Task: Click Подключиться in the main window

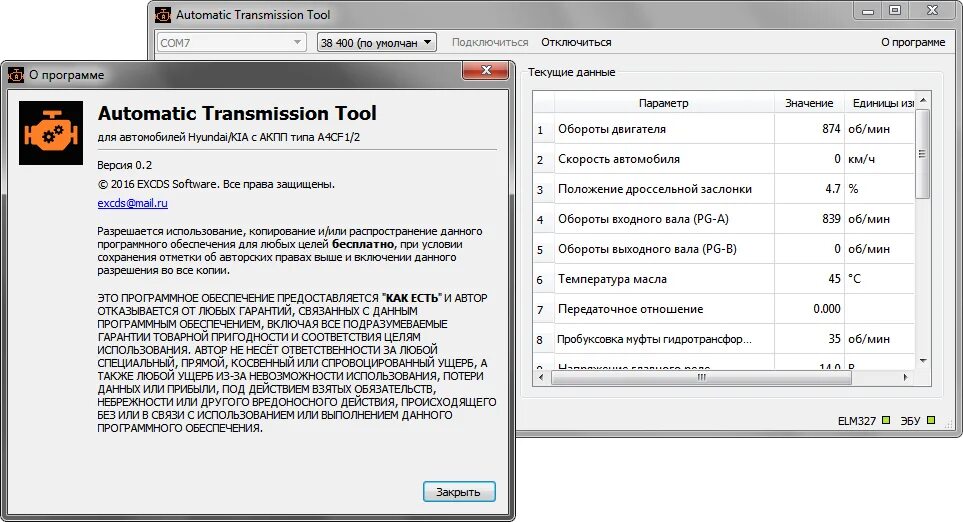Action: pos(490,42)
